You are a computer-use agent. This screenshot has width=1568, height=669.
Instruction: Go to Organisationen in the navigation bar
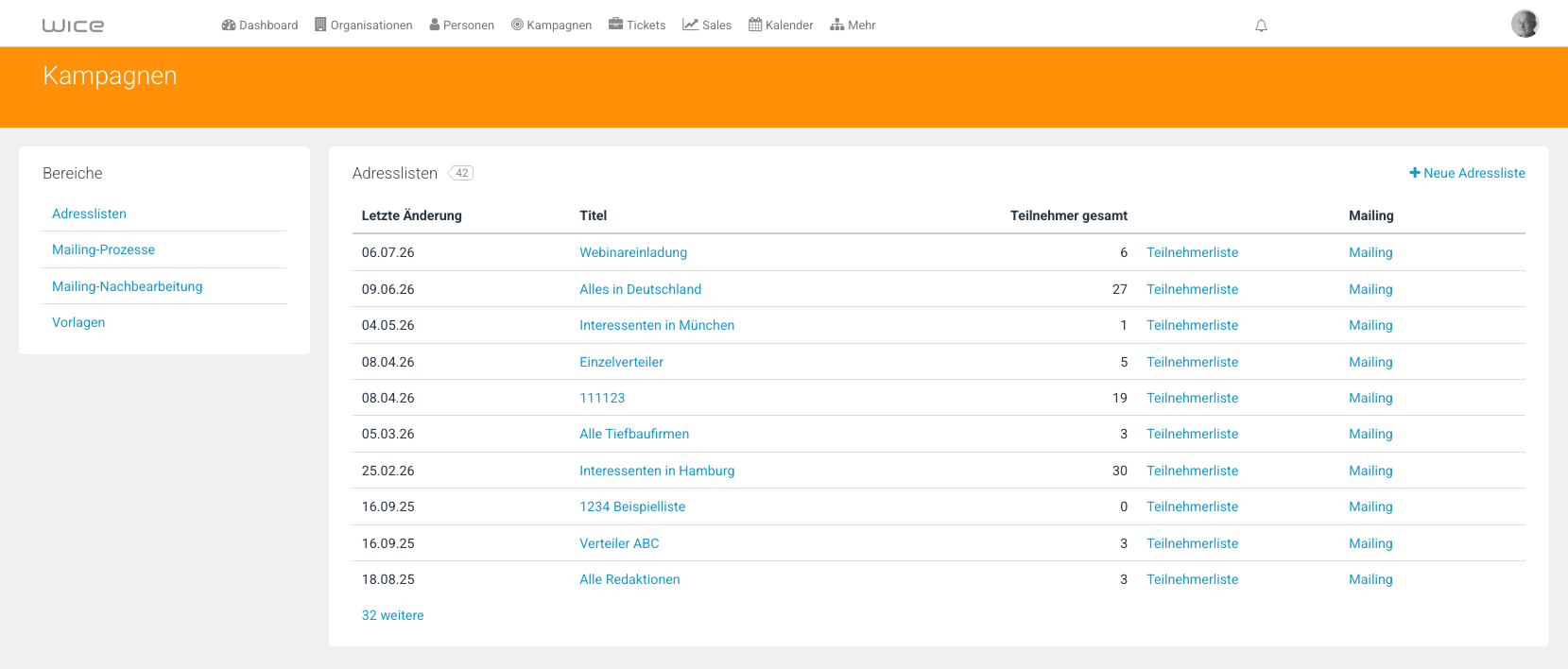[x=364, y=26]
